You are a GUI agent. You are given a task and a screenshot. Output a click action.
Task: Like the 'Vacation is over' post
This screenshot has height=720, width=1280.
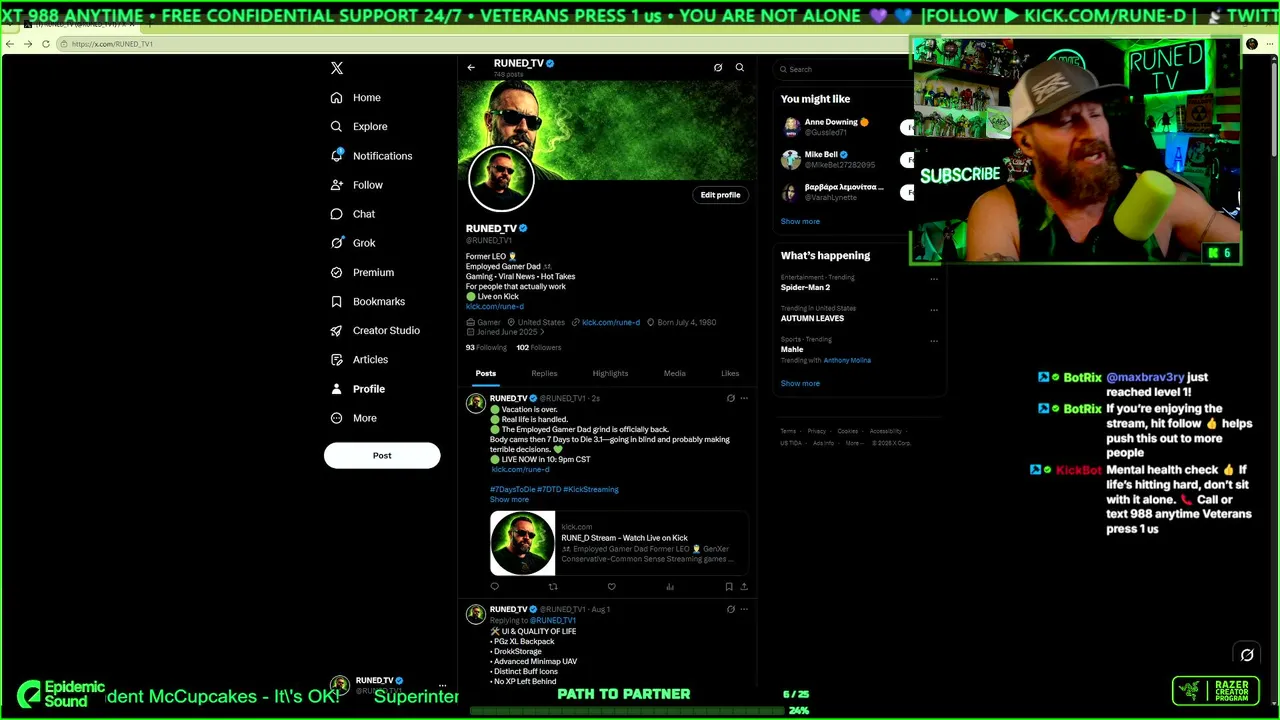(611, 587)
